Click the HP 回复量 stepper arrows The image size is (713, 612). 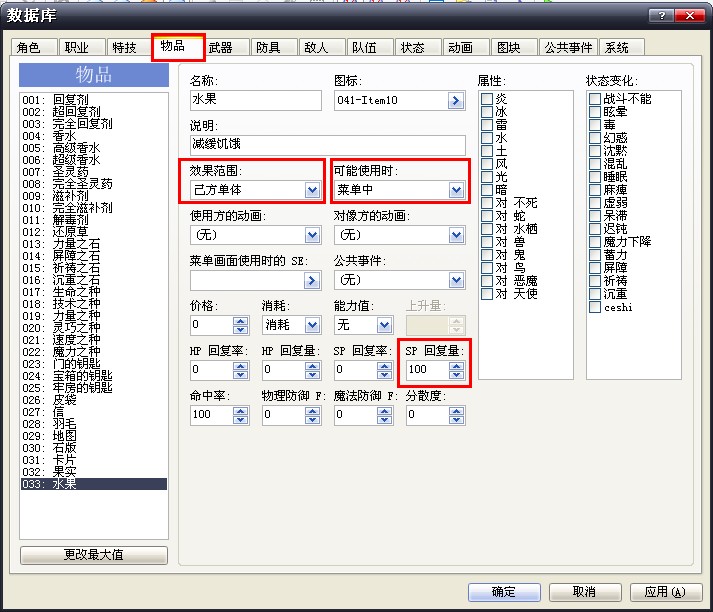click(x=312, y=370)
